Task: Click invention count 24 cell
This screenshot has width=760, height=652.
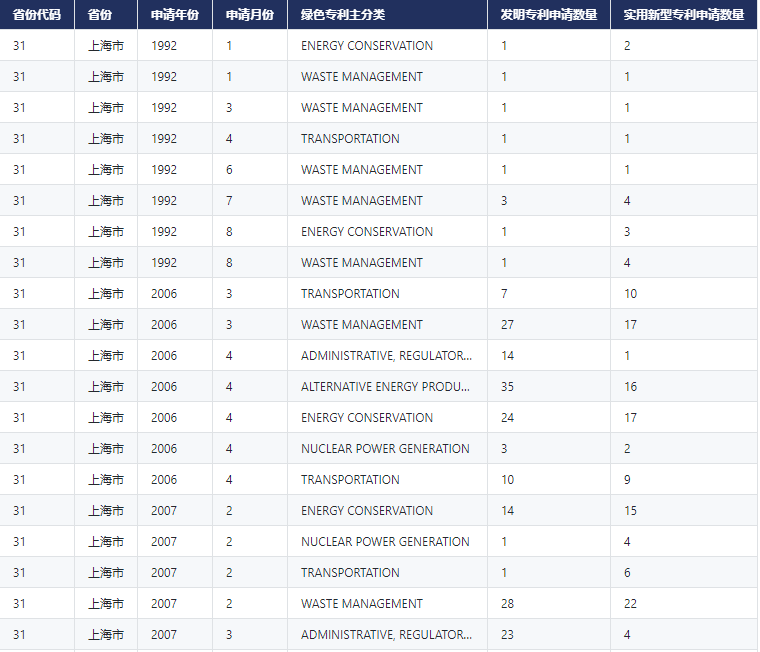Action: [549, 418]
